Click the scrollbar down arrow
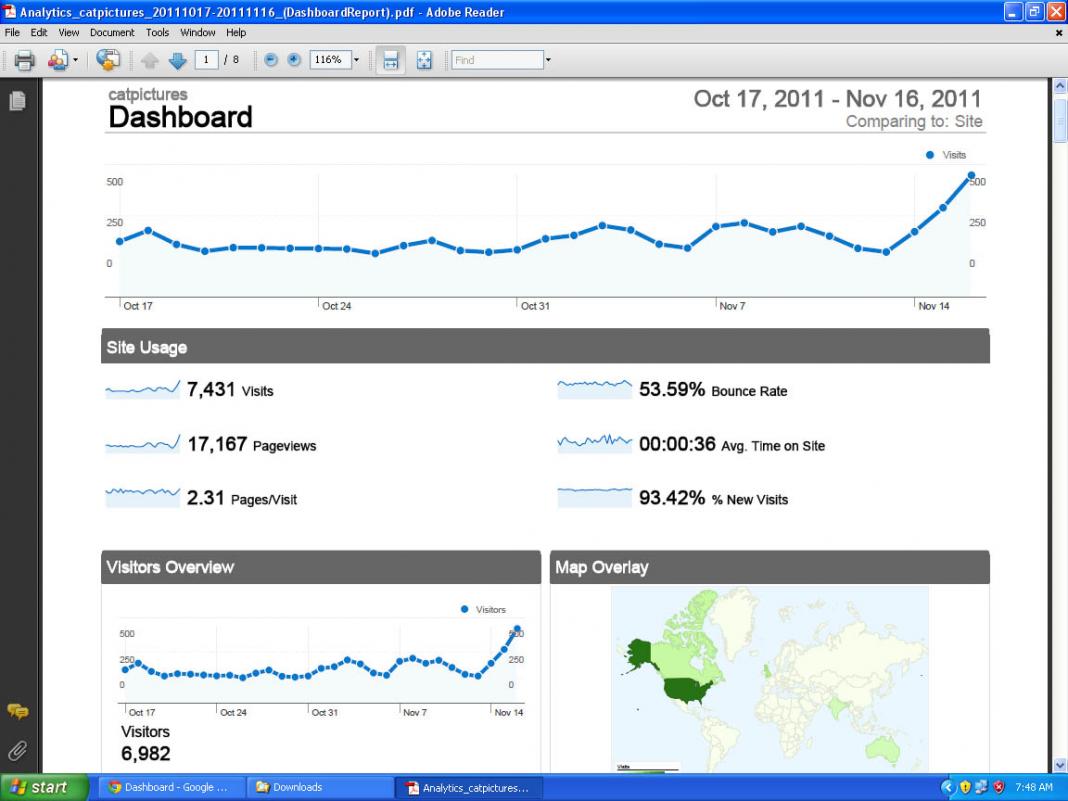Screen dimensions: 1068x801 (x=1060, y=766)
